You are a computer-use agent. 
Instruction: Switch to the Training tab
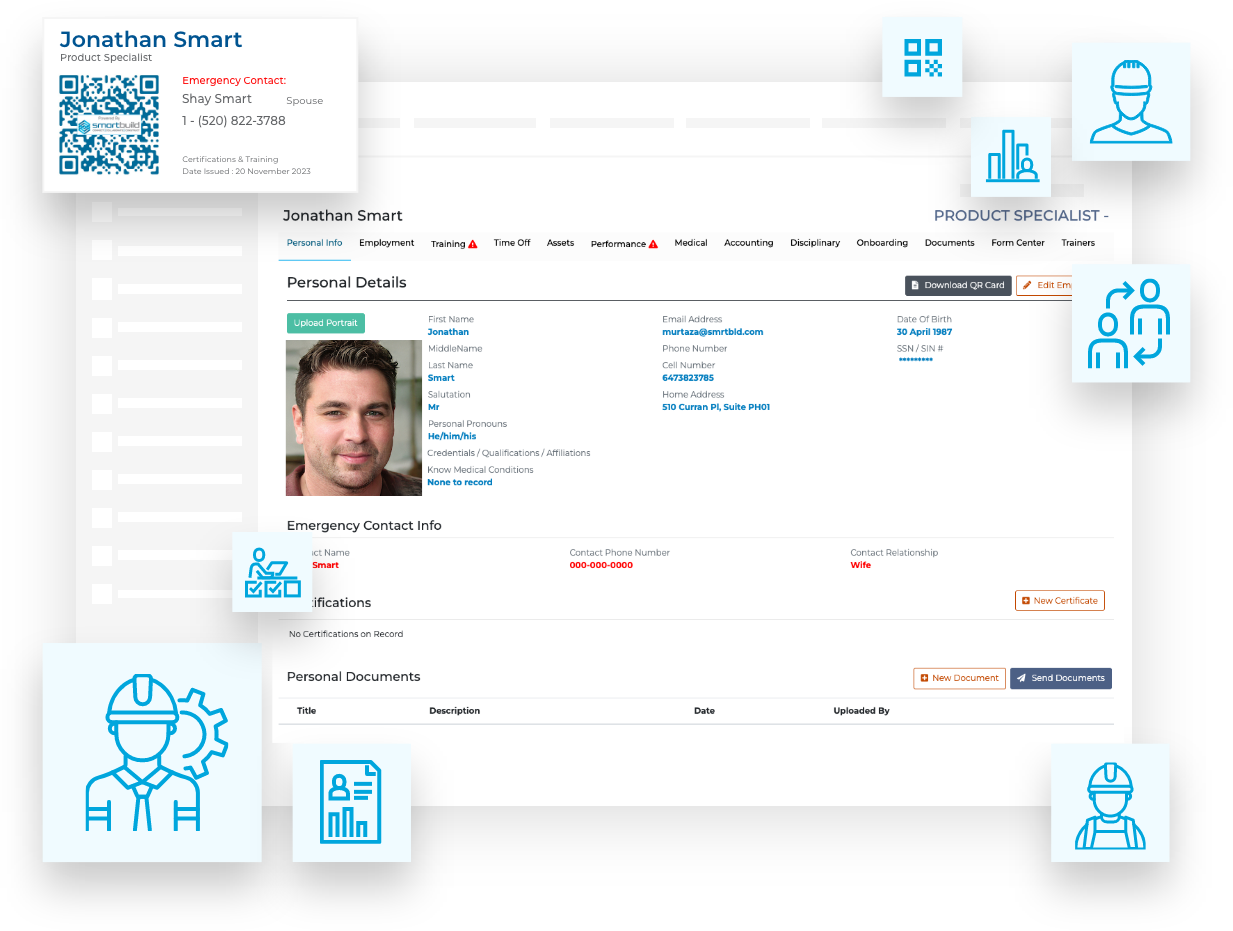pos(453,244)
